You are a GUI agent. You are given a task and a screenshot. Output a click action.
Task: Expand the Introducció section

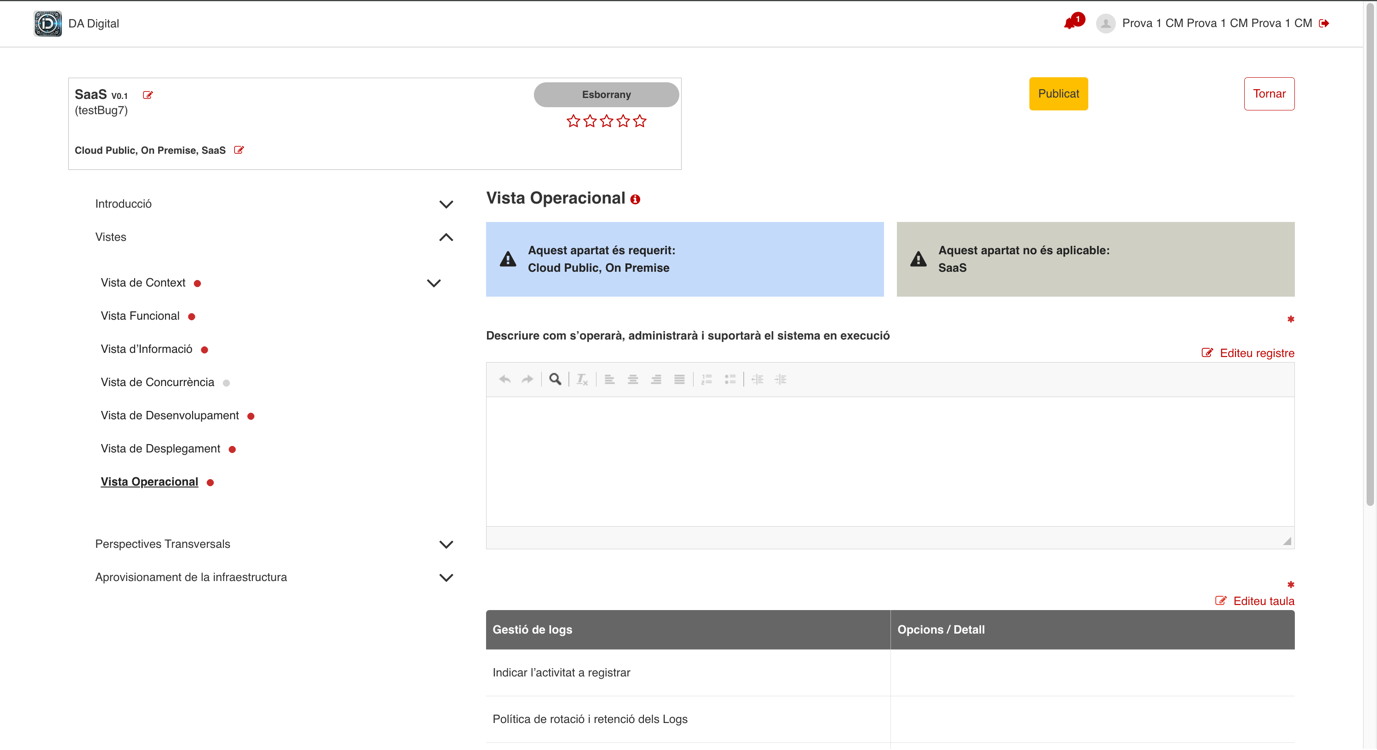(446, 204)
